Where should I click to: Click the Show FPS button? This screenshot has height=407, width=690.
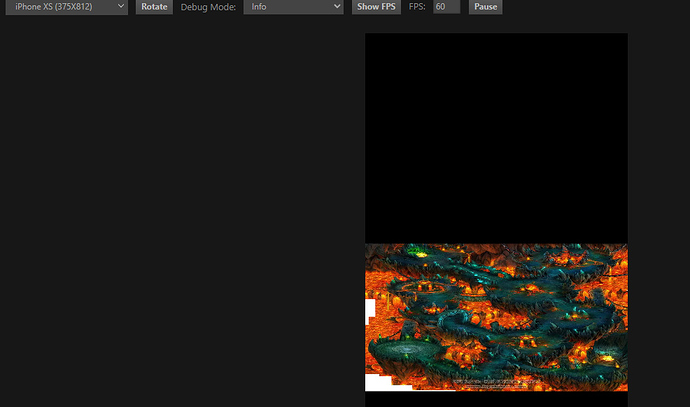pyautogui.click(x=376, y=7)
